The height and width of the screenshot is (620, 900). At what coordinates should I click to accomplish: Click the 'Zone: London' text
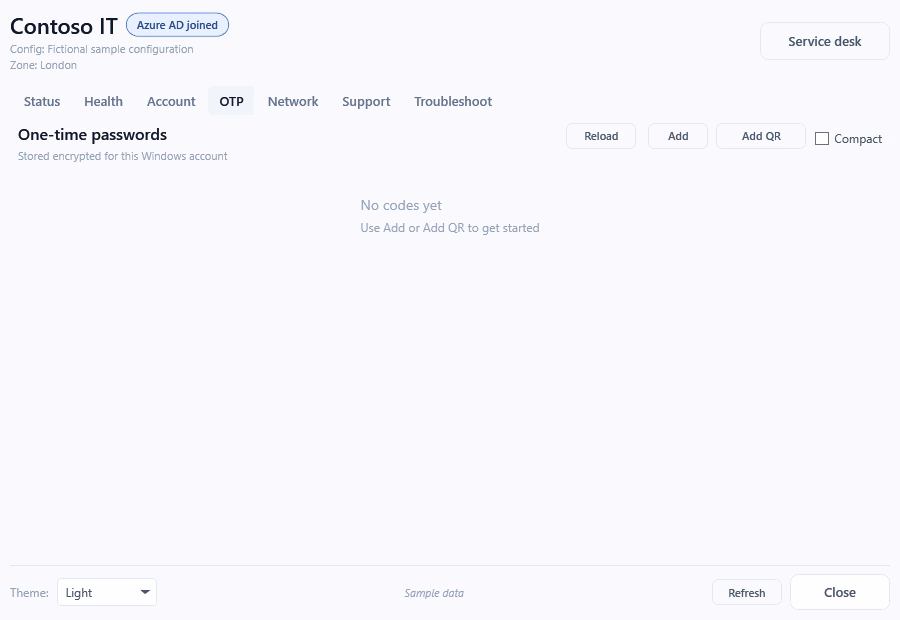[x=43, y=65]
